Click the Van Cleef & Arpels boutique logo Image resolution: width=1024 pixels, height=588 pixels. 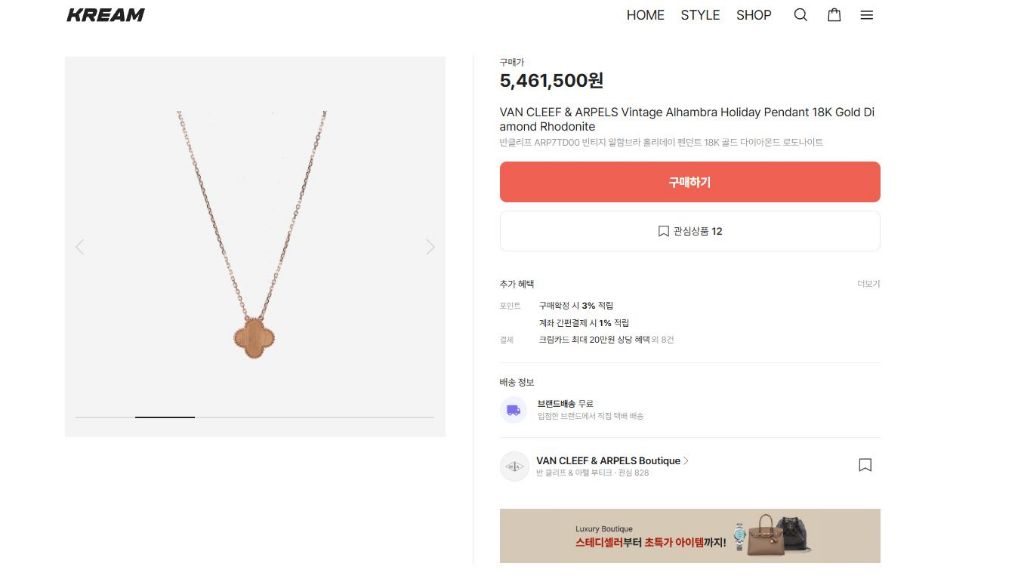tap(514, 466)
